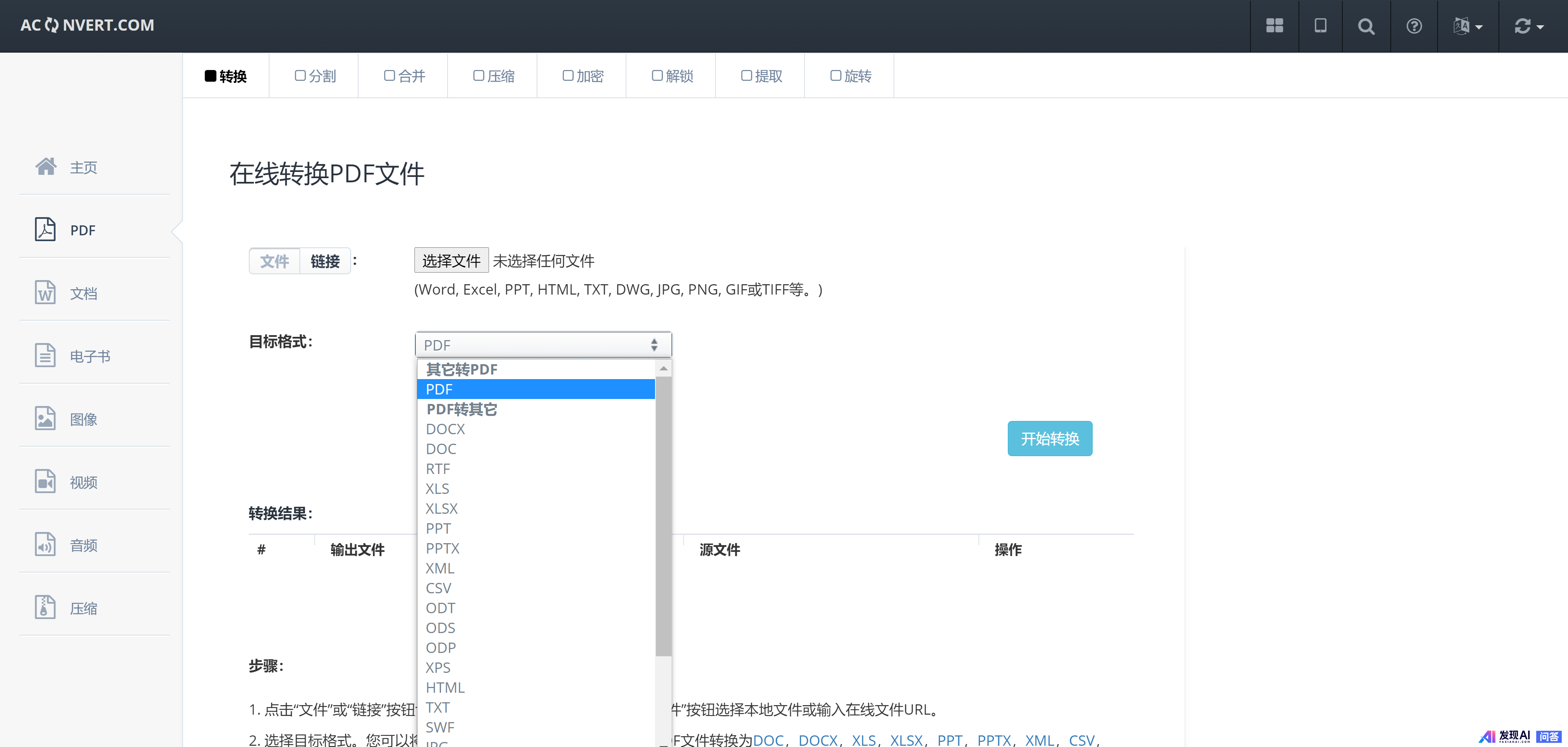Choose XLS from format list

(x=536, y=488)
